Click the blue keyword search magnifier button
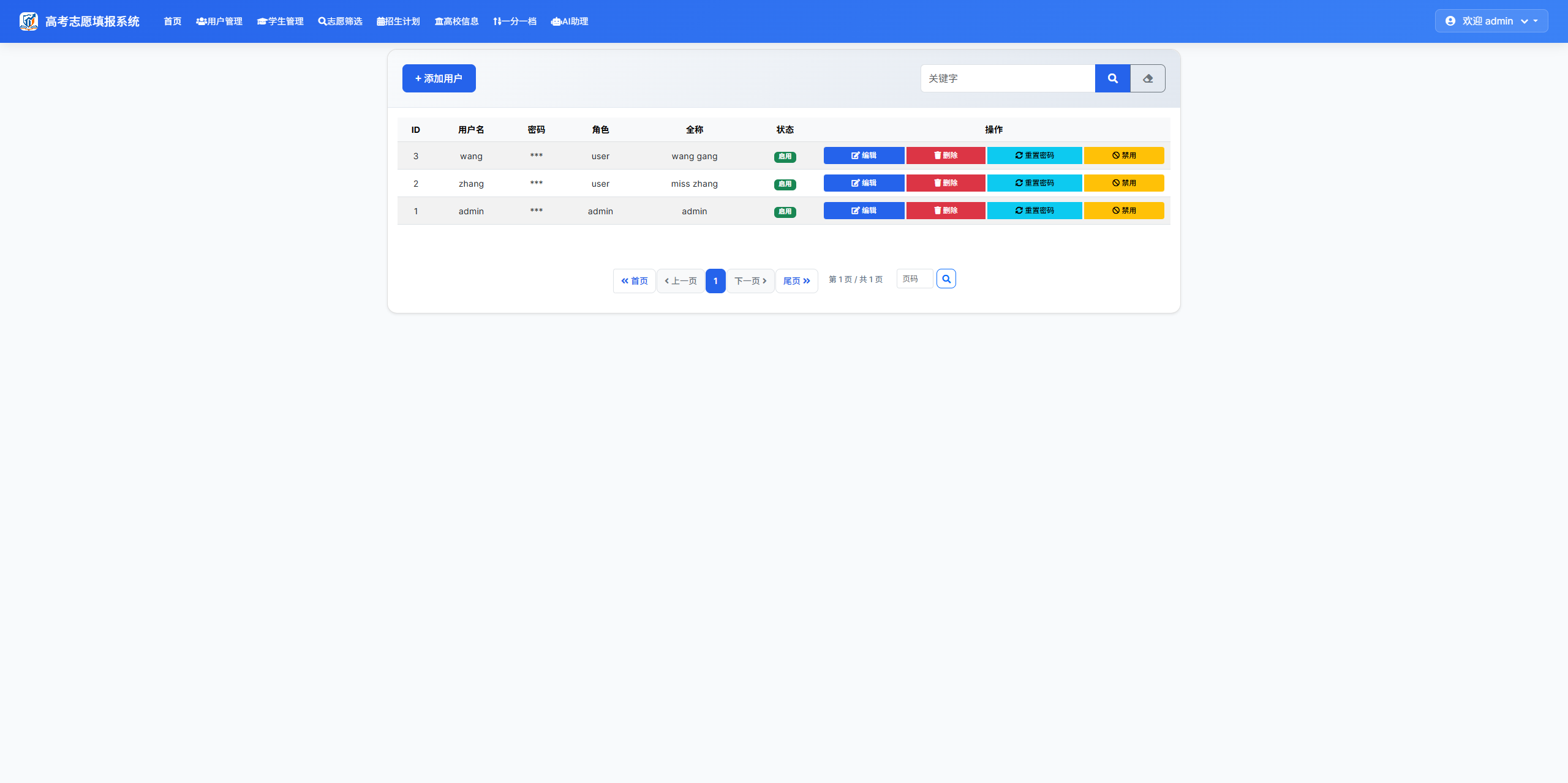 point(1112,78)
